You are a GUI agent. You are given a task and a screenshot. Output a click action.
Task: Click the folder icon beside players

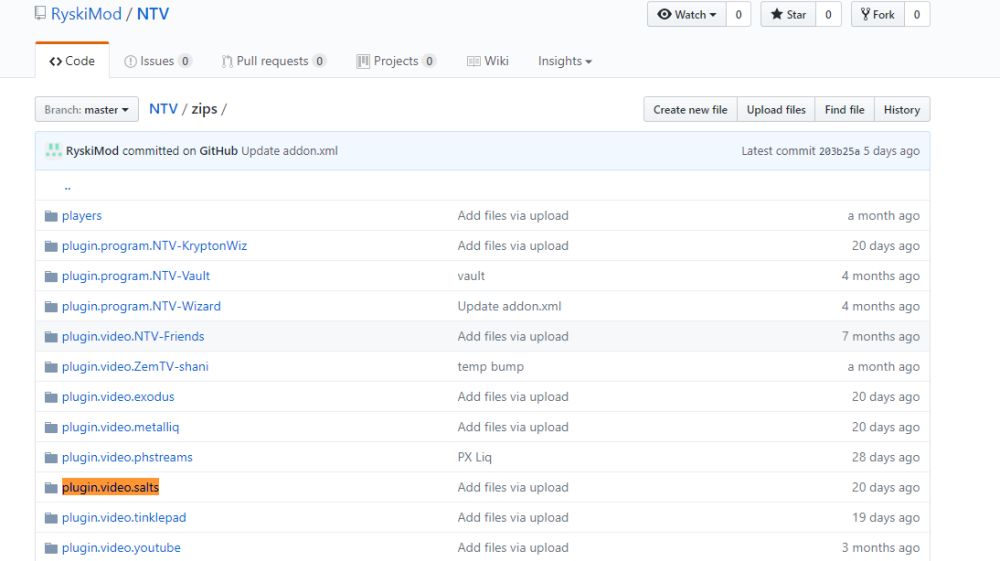pos(51,216)
